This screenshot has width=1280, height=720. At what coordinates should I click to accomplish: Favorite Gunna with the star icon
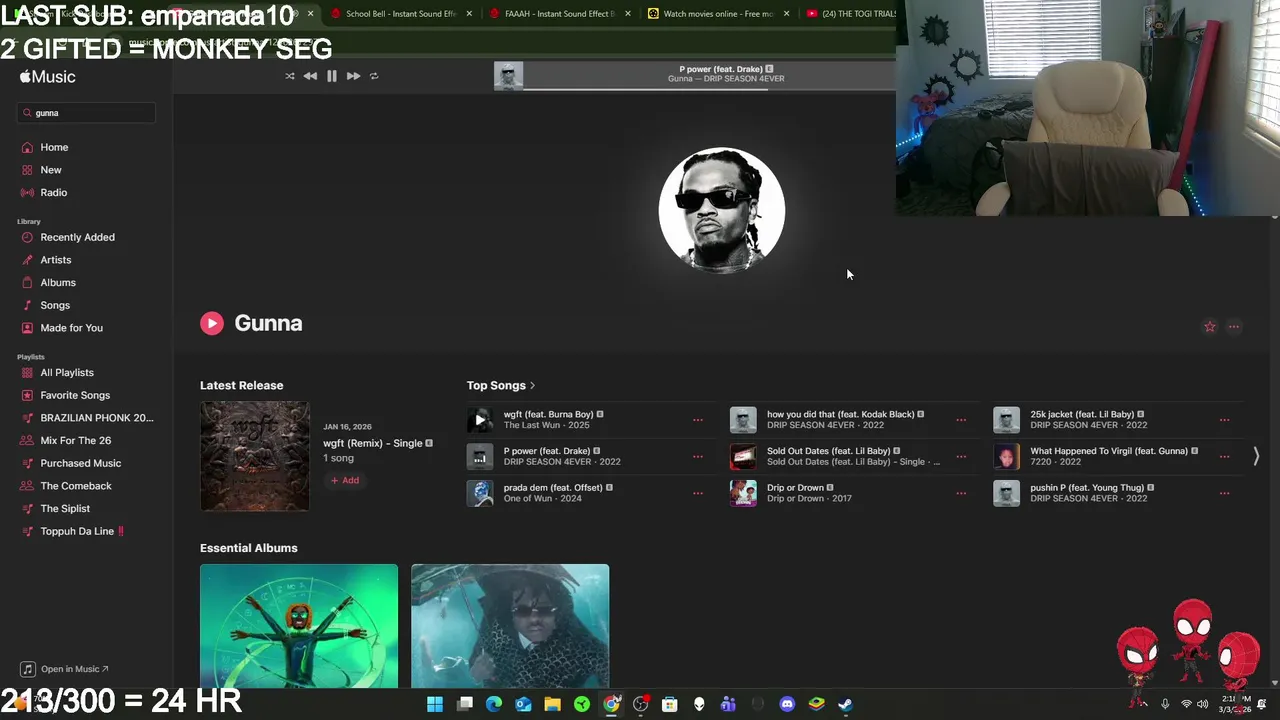[x=1210, y=327]
